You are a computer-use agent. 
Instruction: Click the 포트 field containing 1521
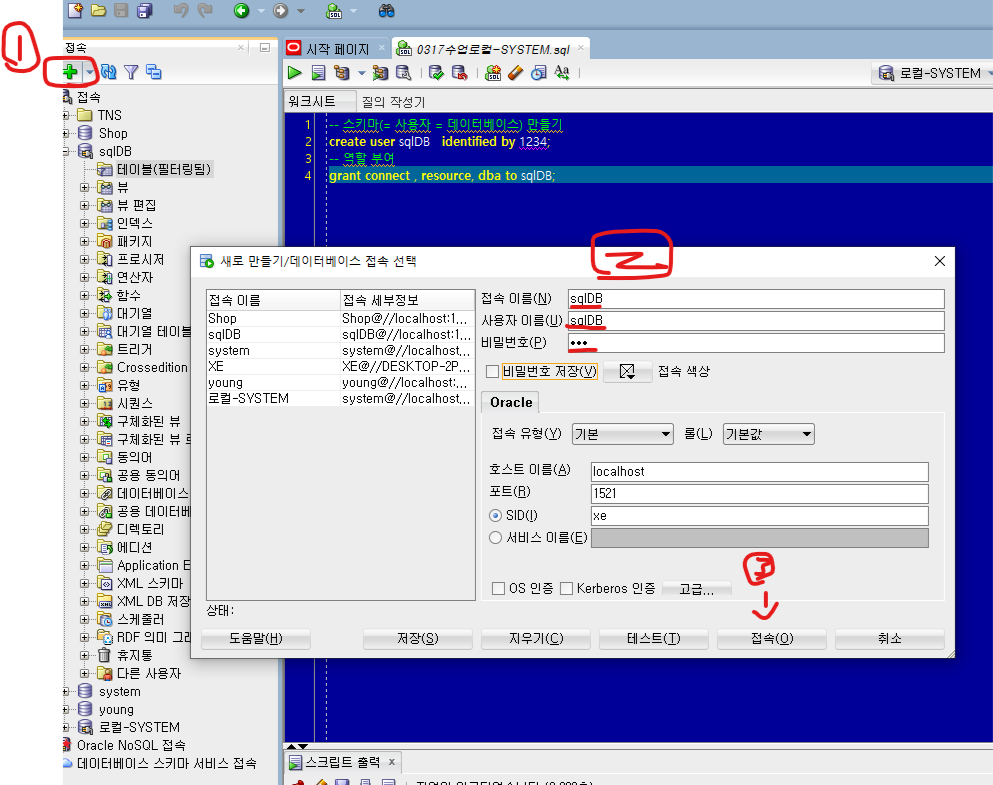coord(759,494)
